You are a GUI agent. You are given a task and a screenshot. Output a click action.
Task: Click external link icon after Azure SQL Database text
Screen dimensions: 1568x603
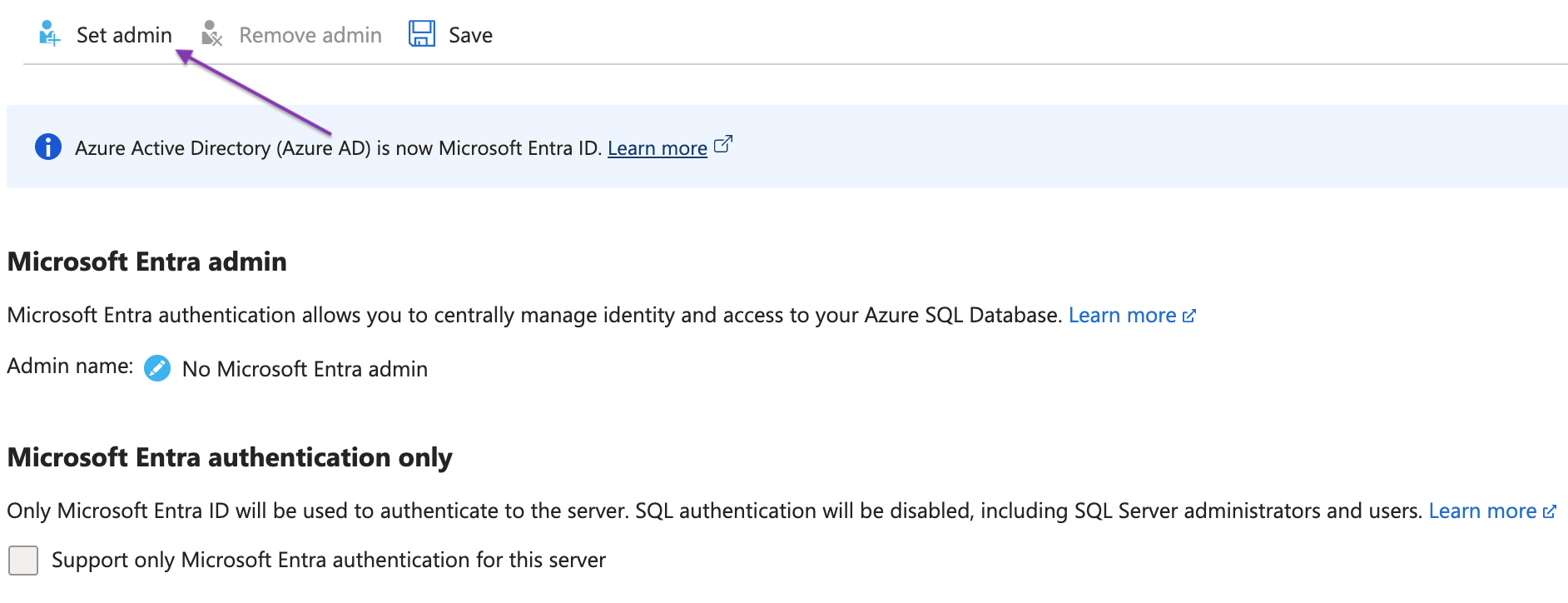(1189, 316)
